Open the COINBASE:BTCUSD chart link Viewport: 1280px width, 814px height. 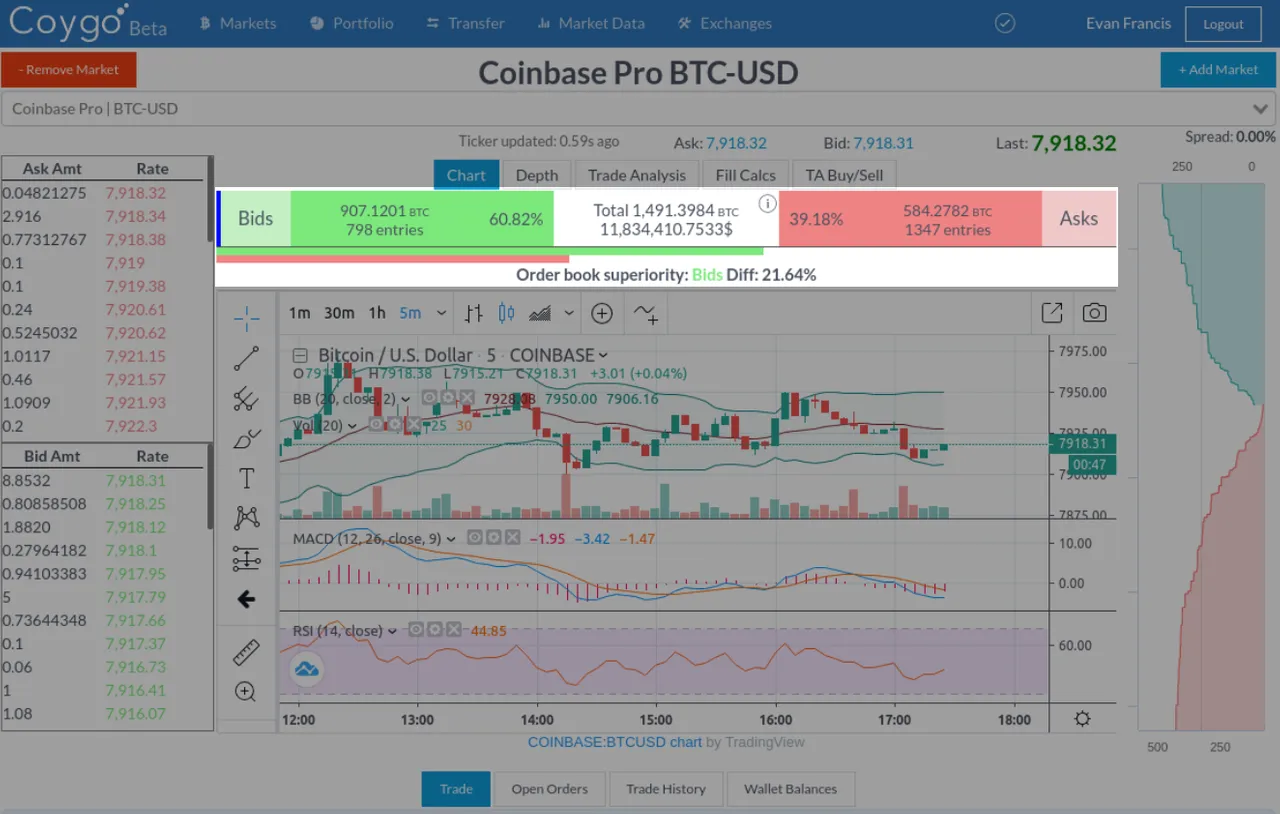(615, 742)
